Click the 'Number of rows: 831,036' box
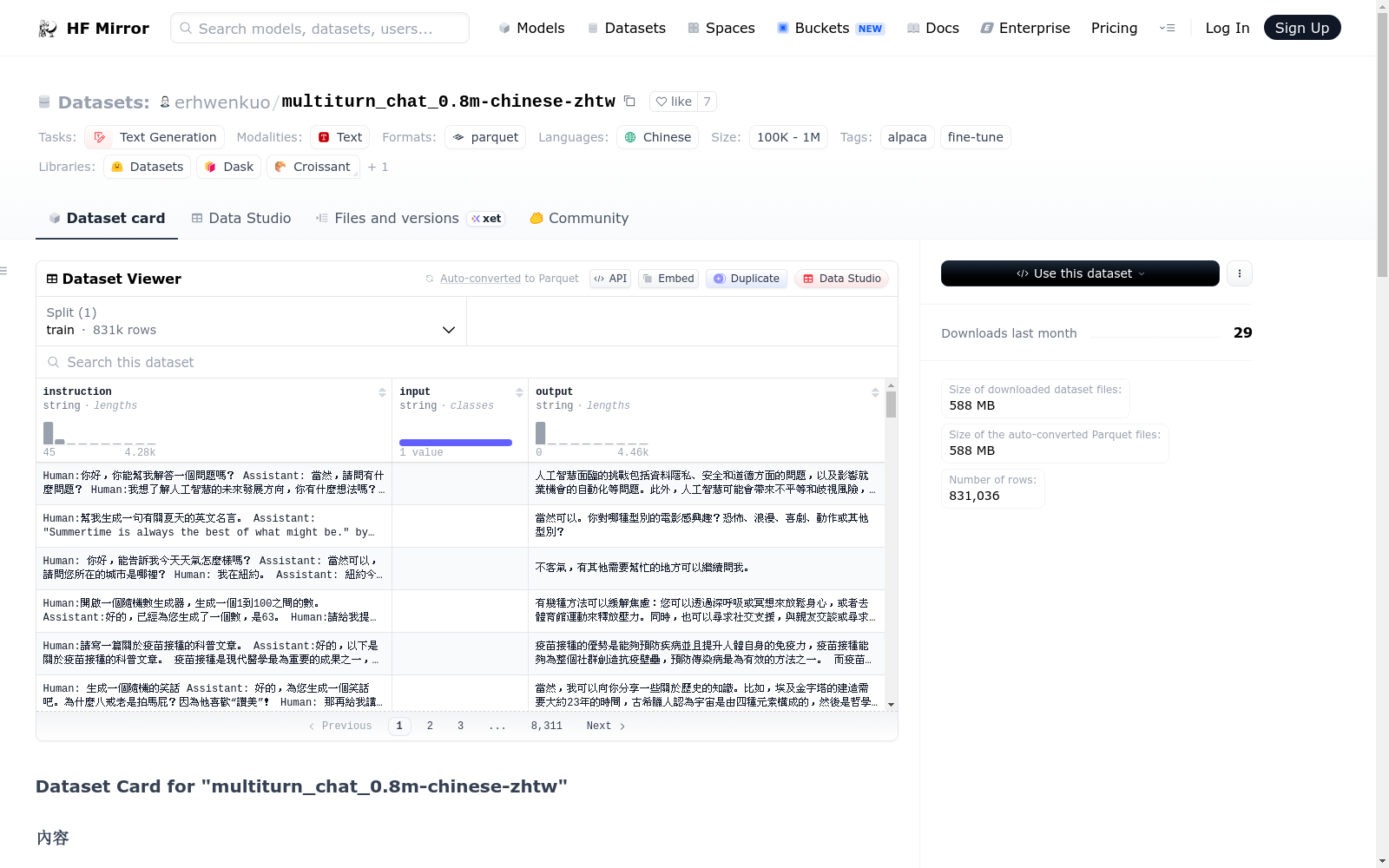 993,489
